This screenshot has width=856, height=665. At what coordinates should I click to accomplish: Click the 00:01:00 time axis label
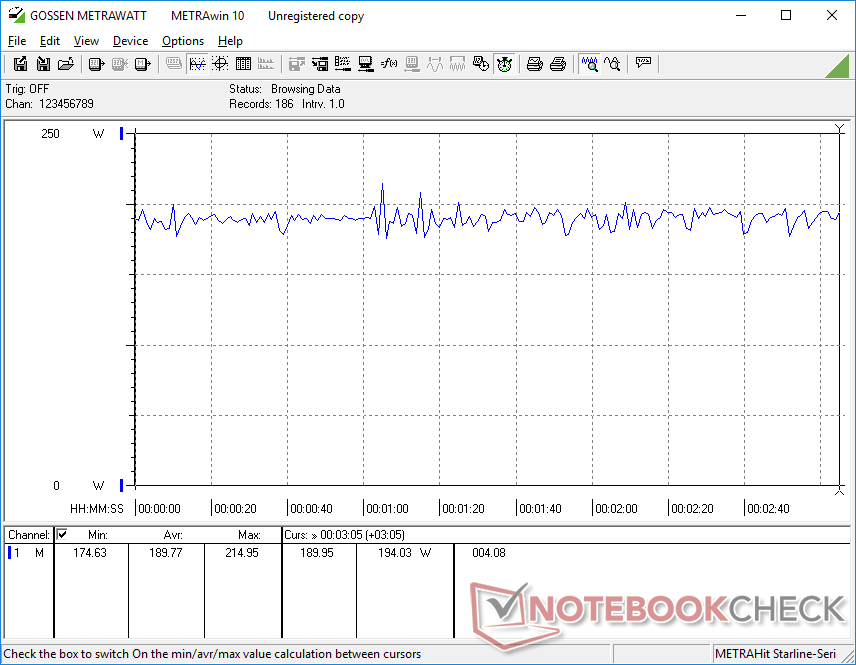tap(387, 508)
